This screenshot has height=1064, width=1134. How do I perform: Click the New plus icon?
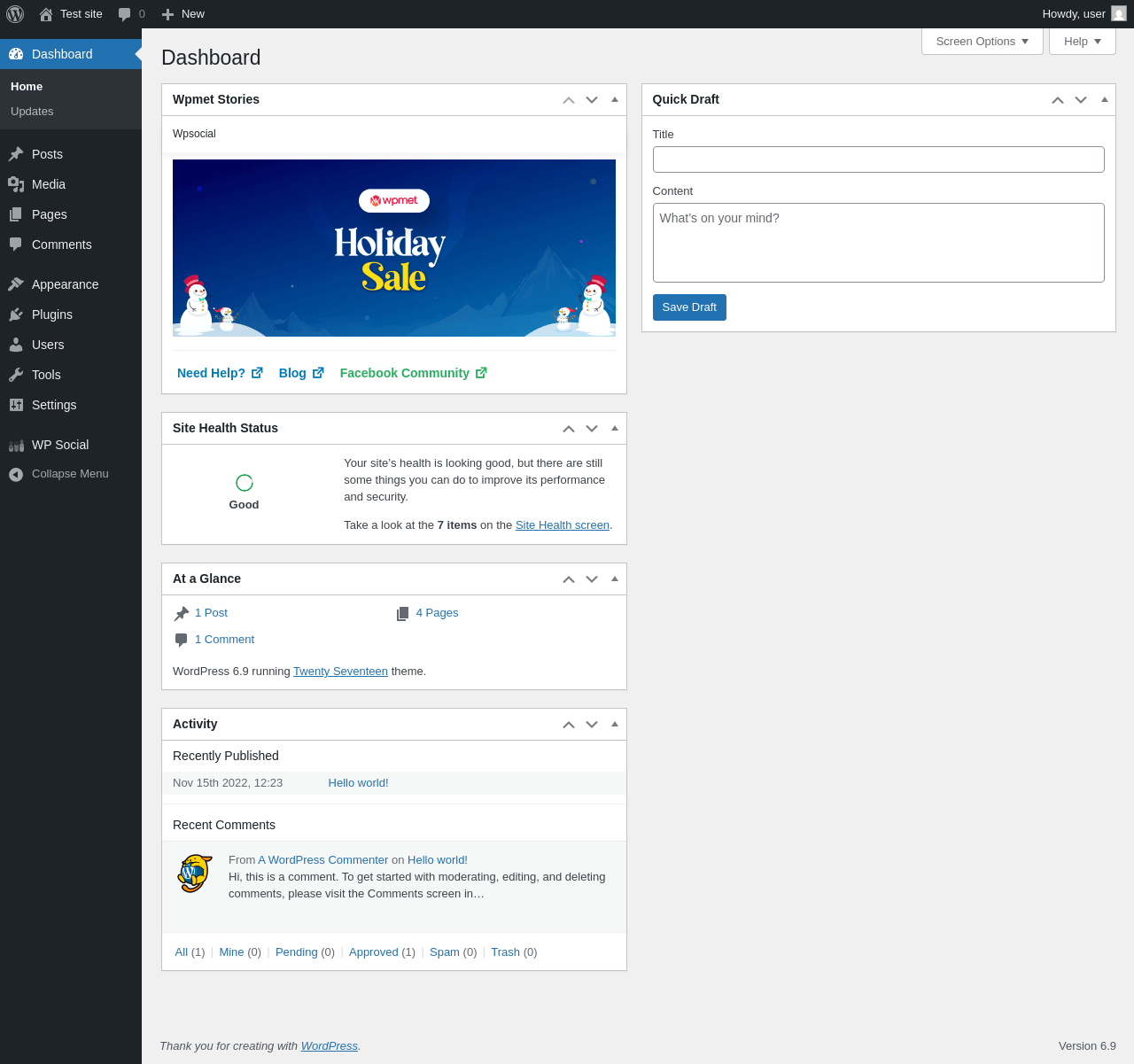167,14
